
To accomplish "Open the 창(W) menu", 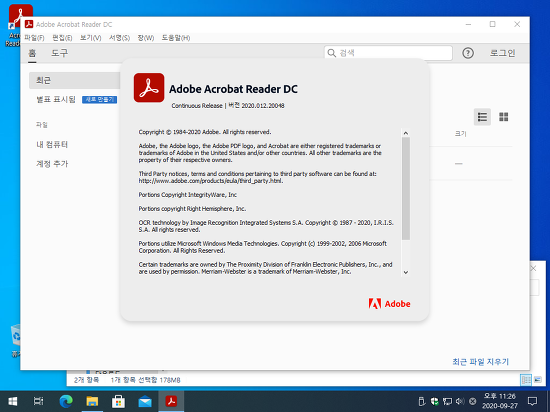I will 146,38.
